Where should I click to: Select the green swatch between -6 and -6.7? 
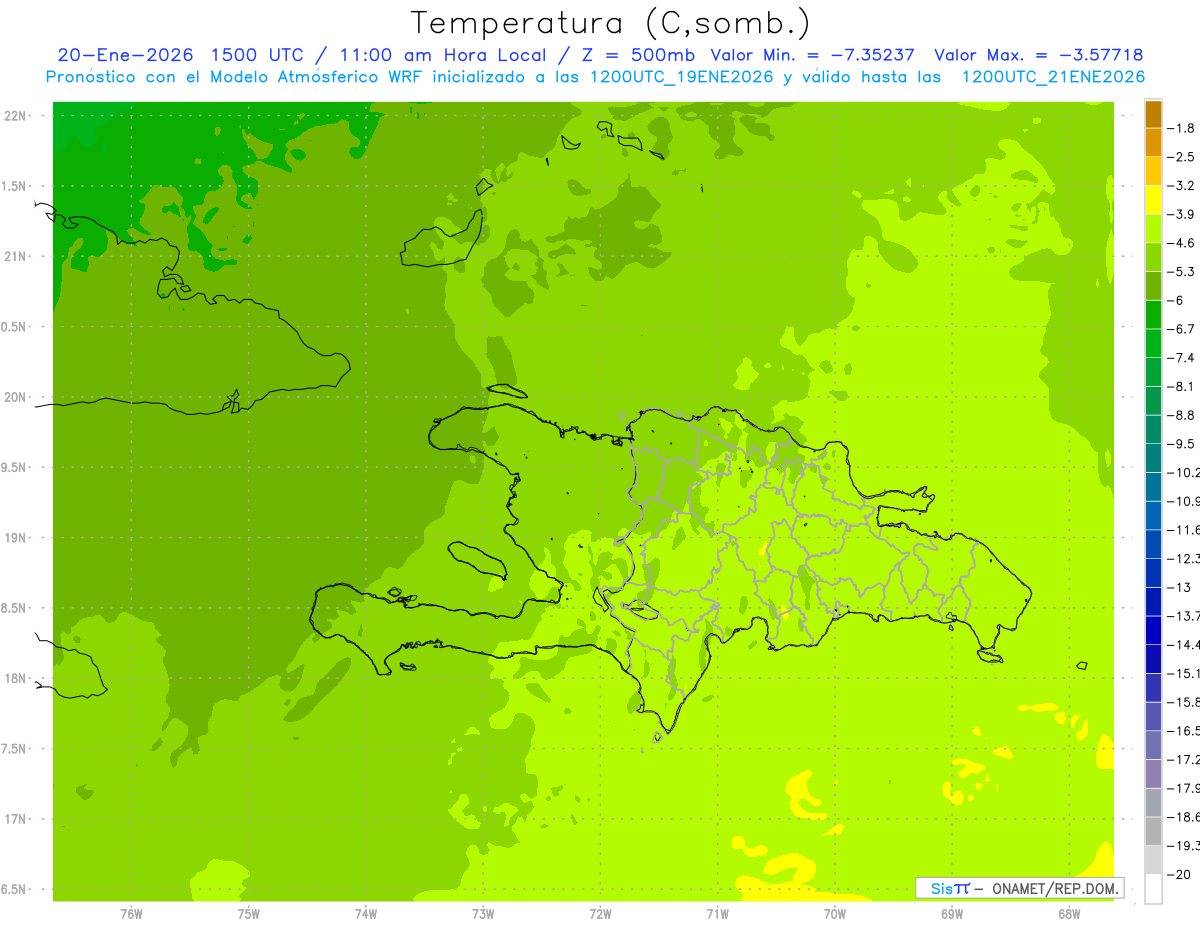coord(1153,315)
